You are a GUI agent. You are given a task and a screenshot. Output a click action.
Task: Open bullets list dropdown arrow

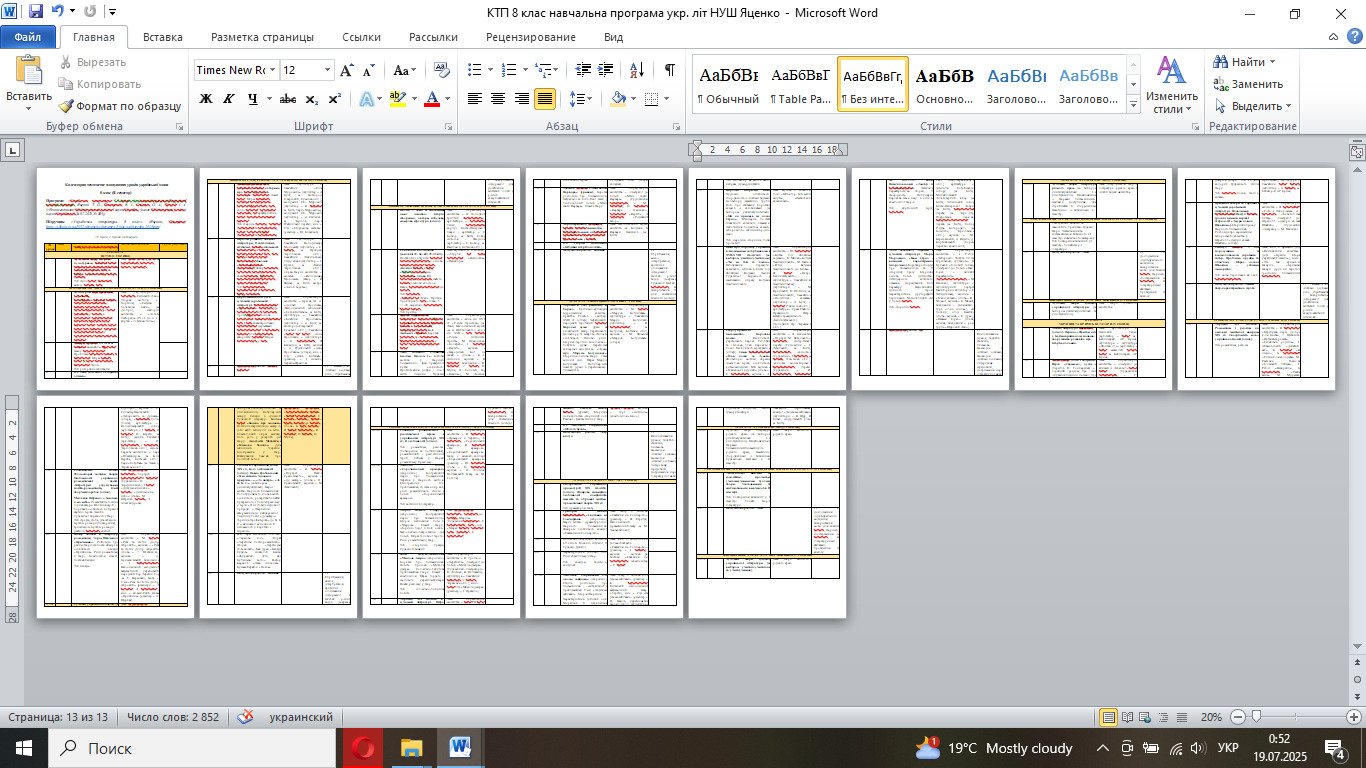(x=488, y=70)
